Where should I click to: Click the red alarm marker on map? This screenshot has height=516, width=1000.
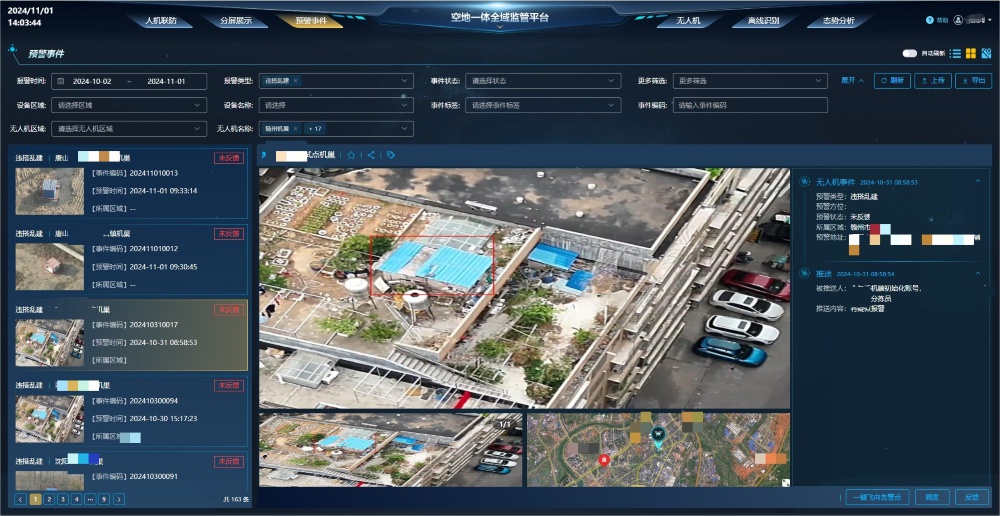point(603,459)
